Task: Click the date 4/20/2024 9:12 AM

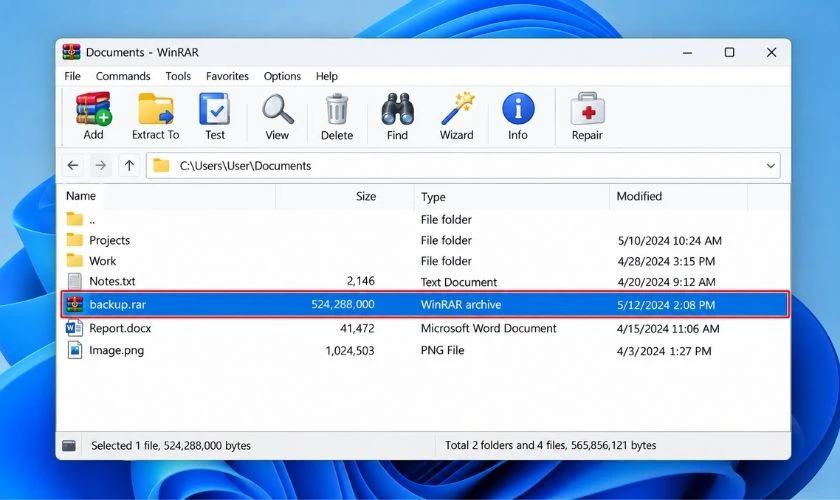Action: 666,282
